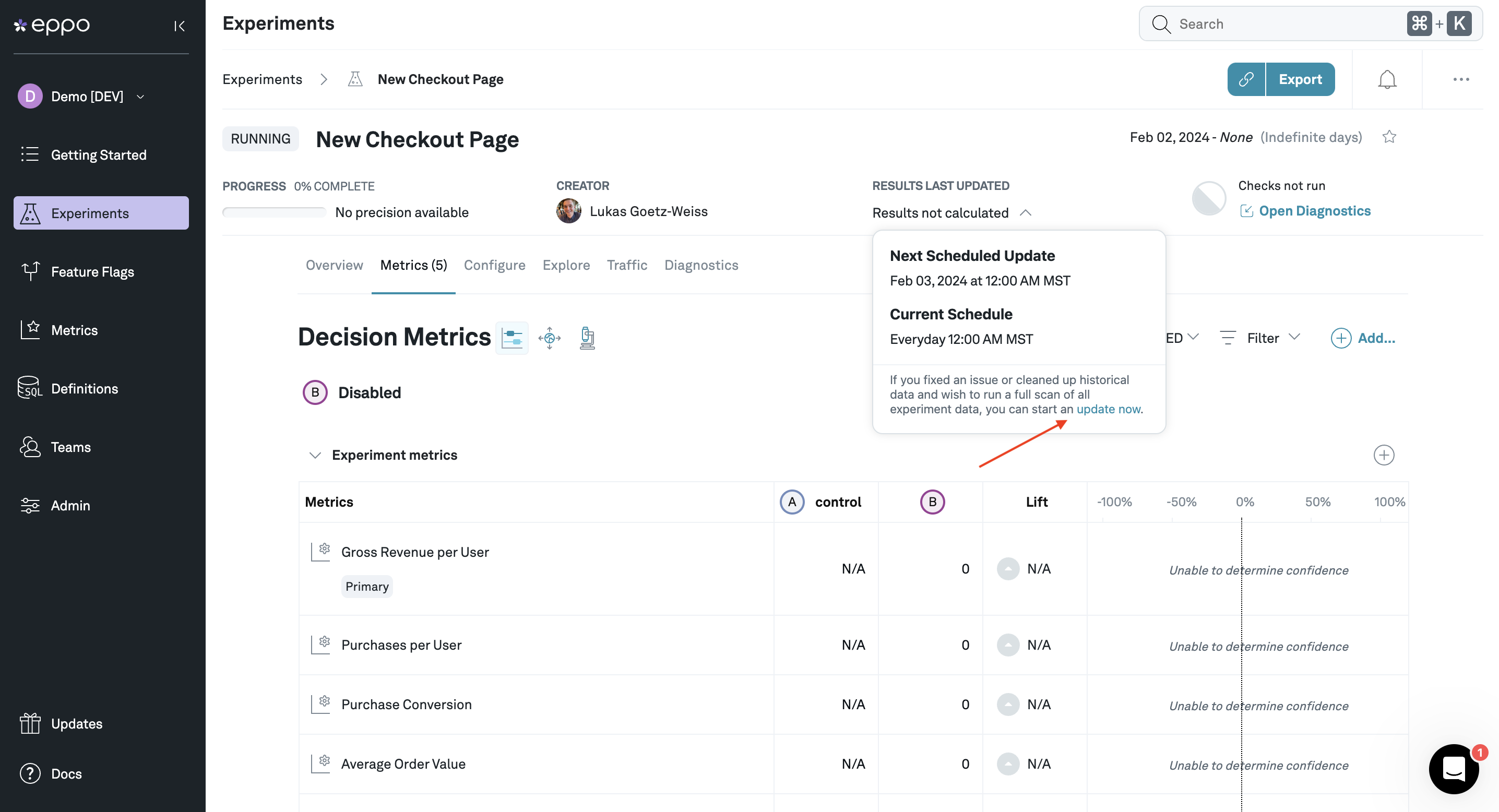Click the Export button
This screenshot has height=812, width=1499.
(x=1300, y=79)
